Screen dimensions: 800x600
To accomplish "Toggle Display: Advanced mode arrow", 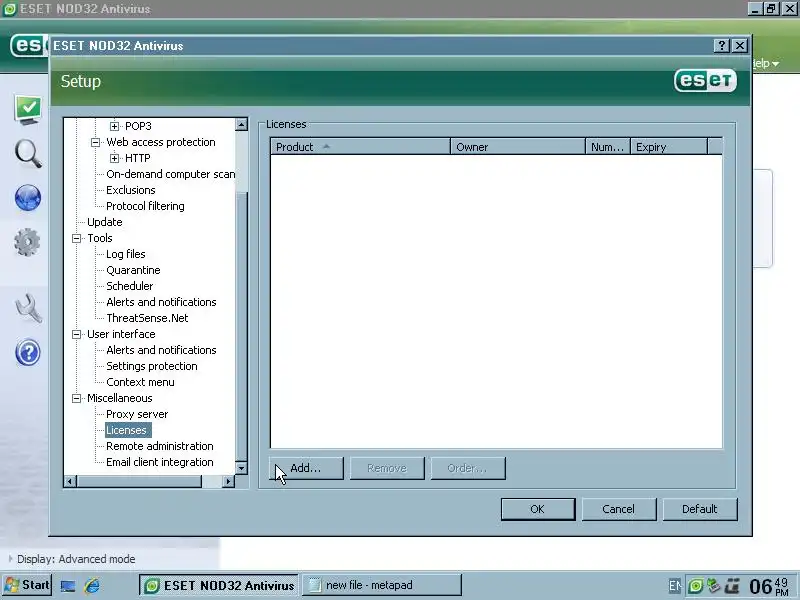I will point(10,559).
